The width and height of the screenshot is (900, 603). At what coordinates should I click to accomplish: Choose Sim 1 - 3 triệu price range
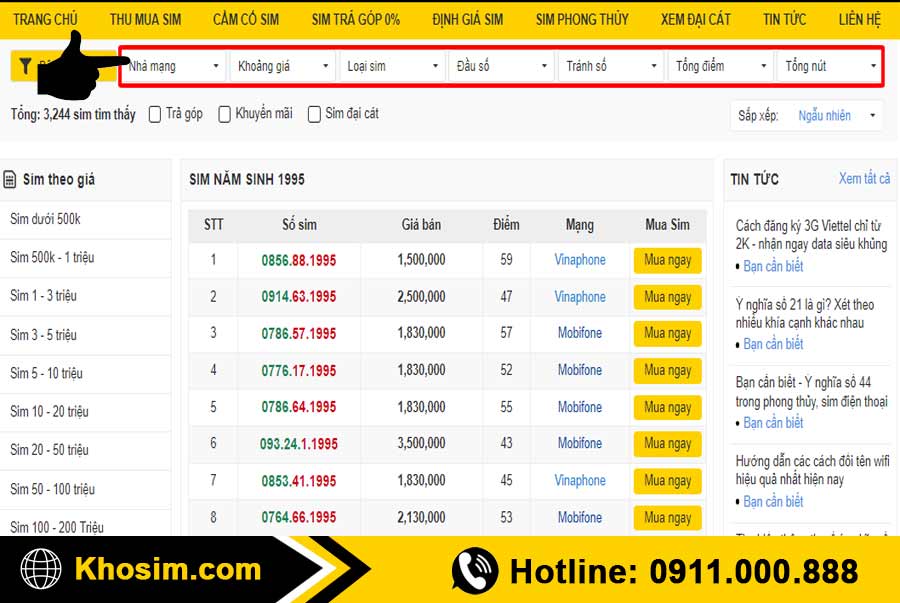coord(44,296)
